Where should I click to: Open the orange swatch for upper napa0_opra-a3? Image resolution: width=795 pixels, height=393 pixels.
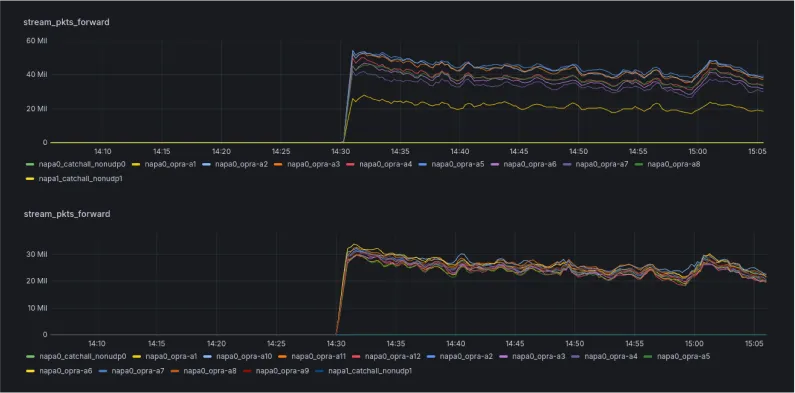point(279,164)
